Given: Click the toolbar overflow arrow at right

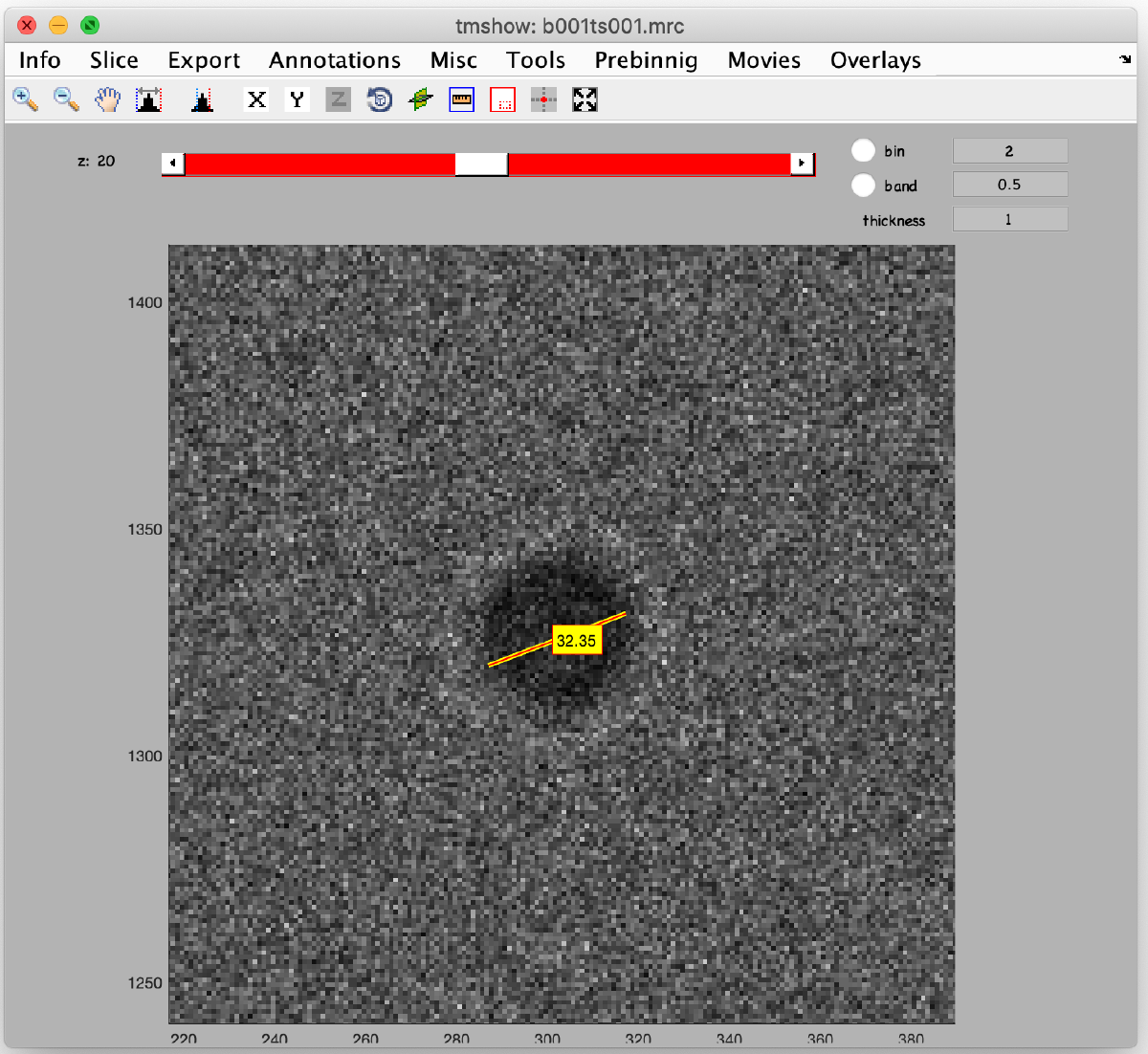Looking at the screenshot, I should 1125,60.
